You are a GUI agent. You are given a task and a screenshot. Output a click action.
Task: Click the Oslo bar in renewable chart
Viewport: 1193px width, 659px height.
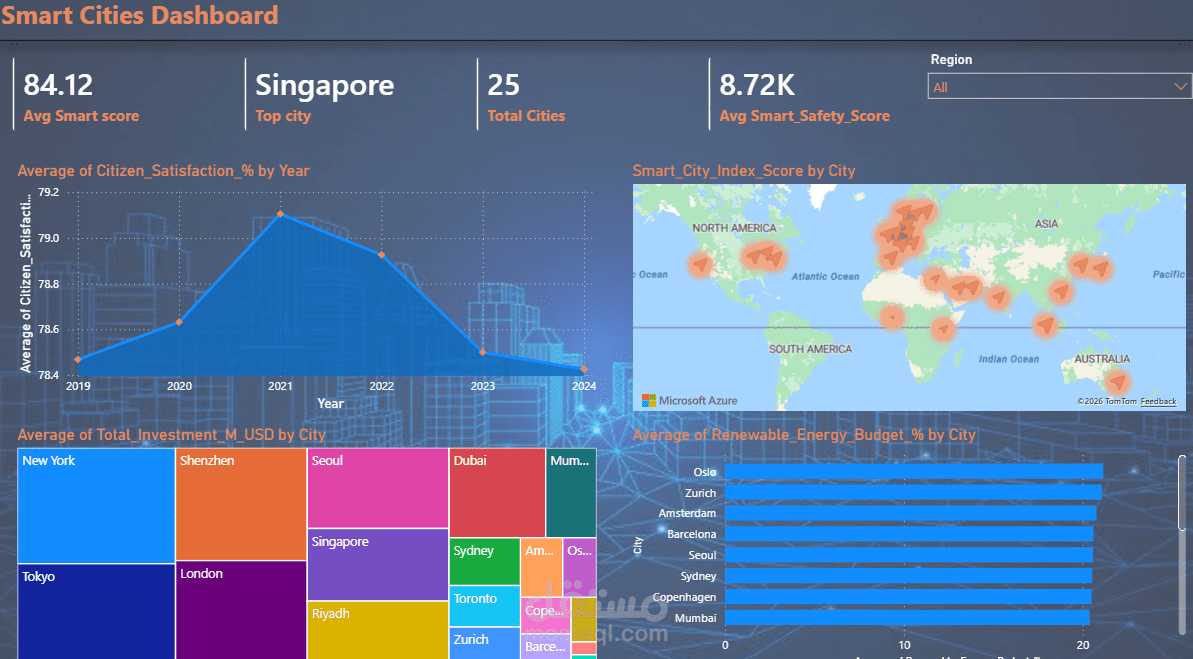click(x=914, y=472)
